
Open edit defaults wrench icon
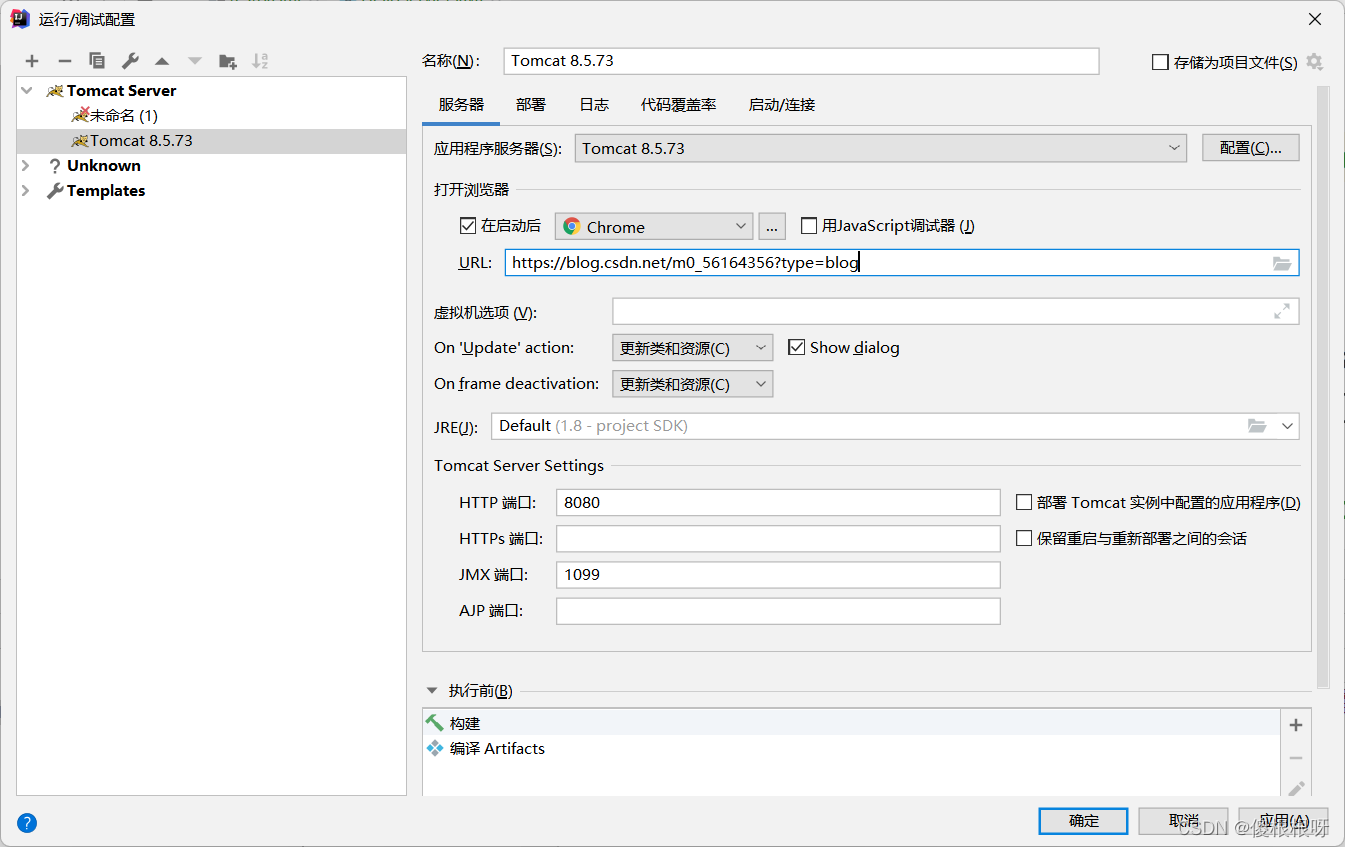pyautogui.click(x=130, y=61)
